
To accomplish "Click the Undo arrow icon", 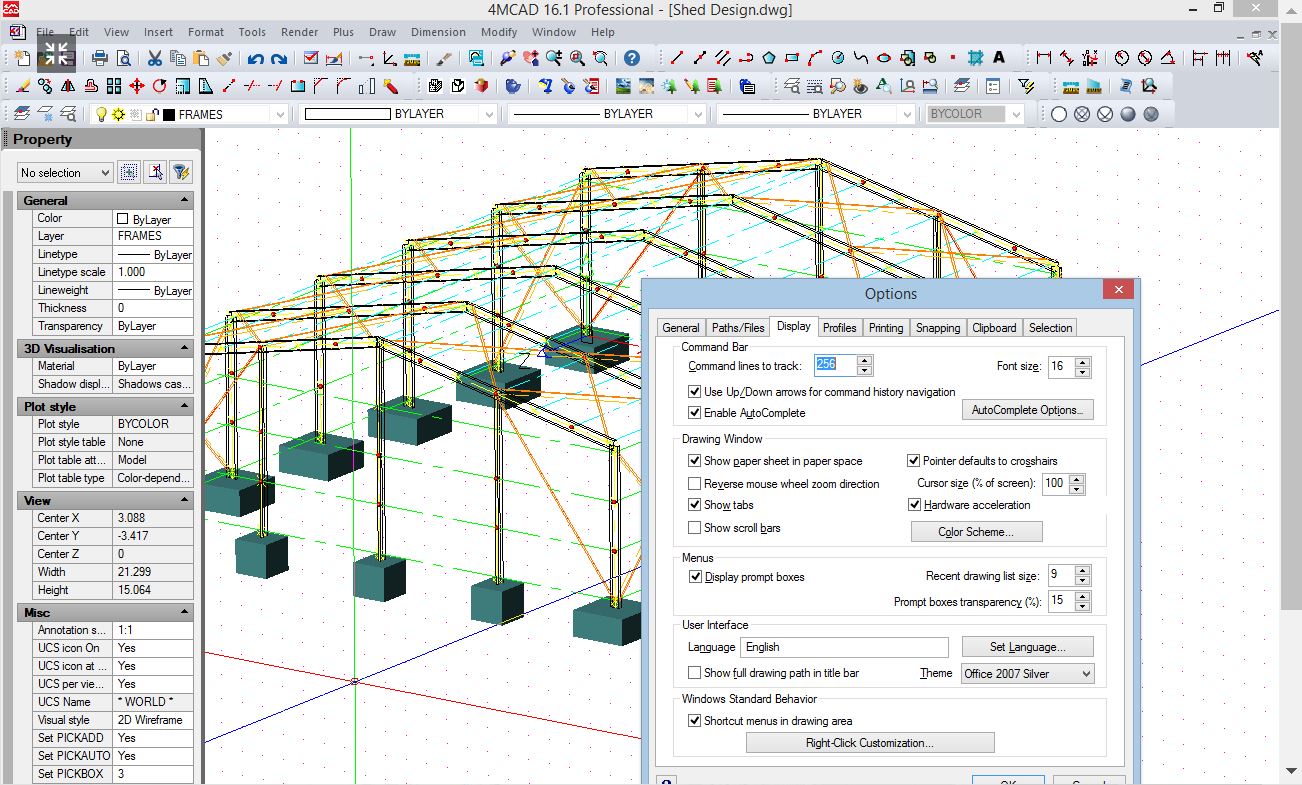I will pos(256,60).
